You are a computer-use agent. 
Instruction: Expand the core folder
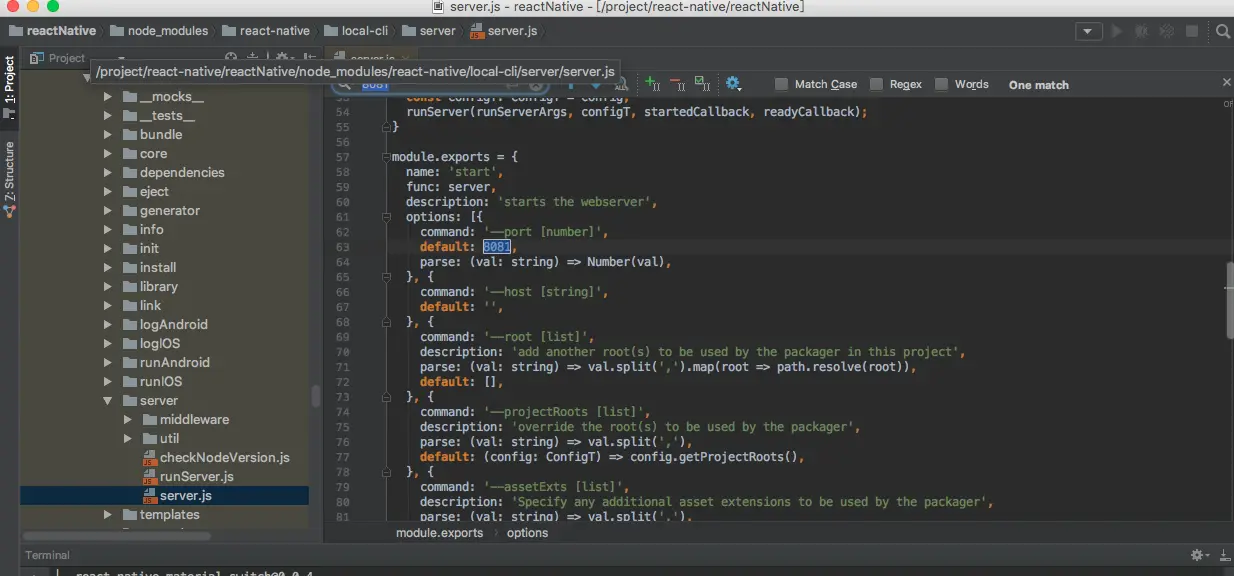click(x=108, y=154)
